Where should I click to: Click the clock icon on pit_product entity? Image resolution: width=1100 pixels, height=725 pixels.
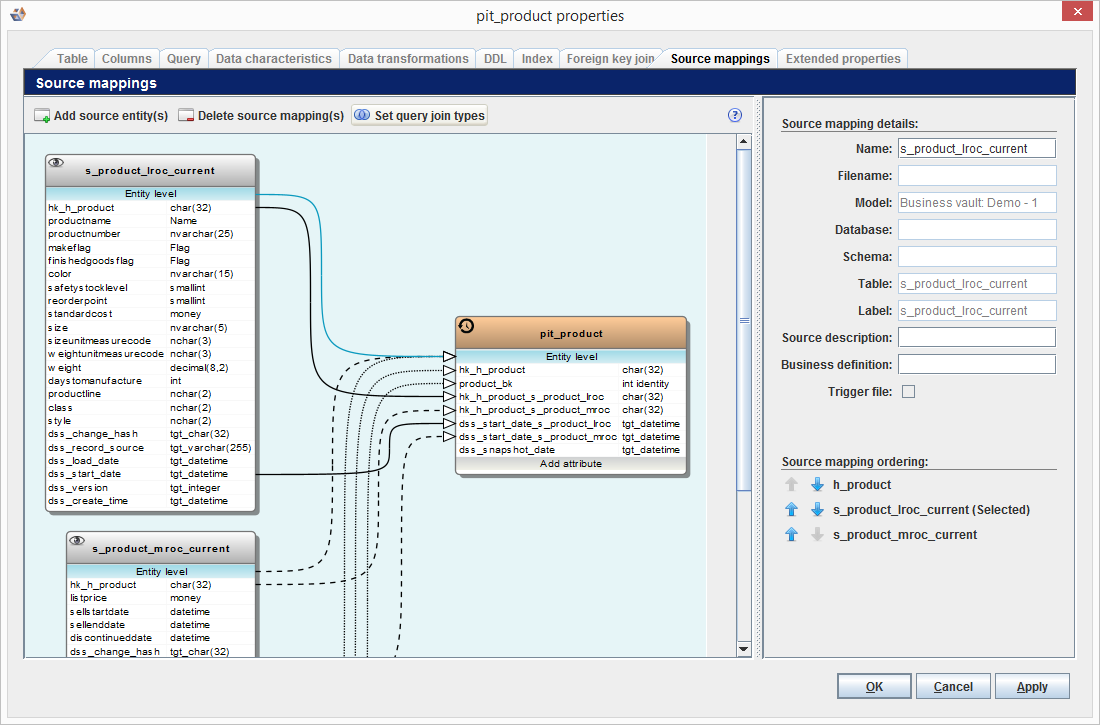coord(465,326)
